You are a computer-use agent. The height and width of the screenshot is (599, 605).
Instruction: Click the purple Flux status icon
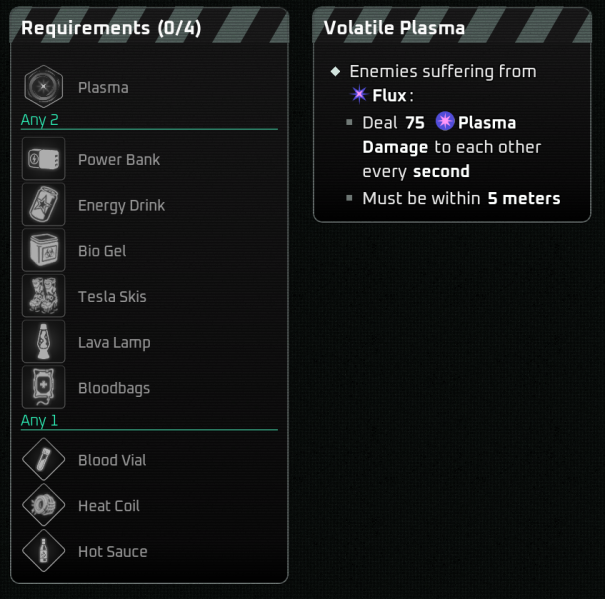coord(359,96)
